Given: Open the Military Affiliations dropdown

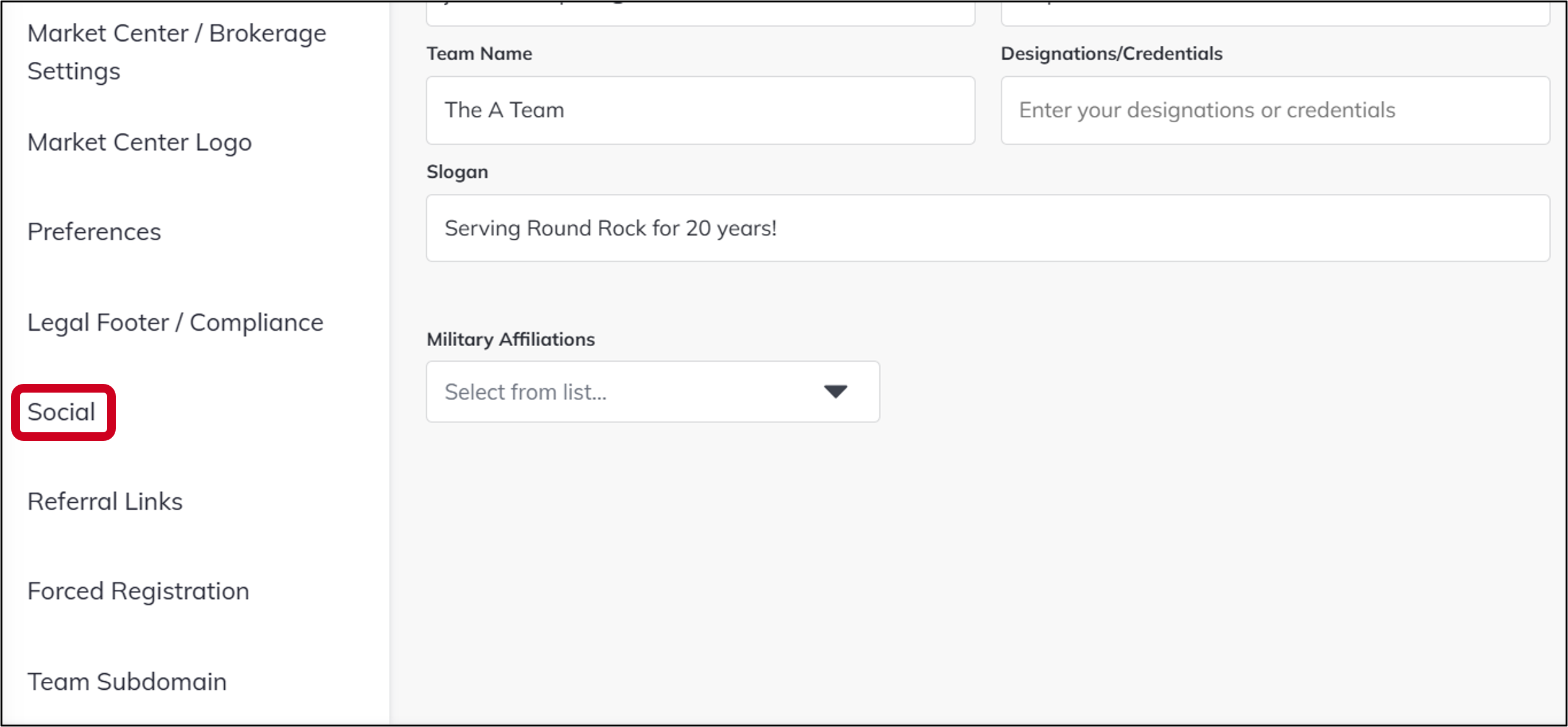Looking at the screenshot, I should click(653, 392).
